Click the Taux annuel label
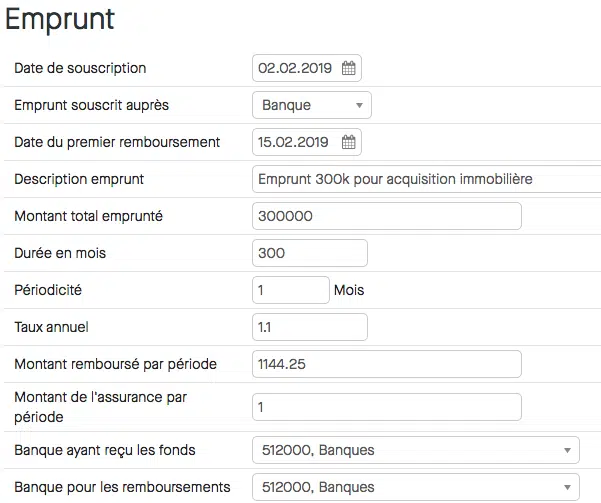 pyautogui.click(x=51, y=327)
